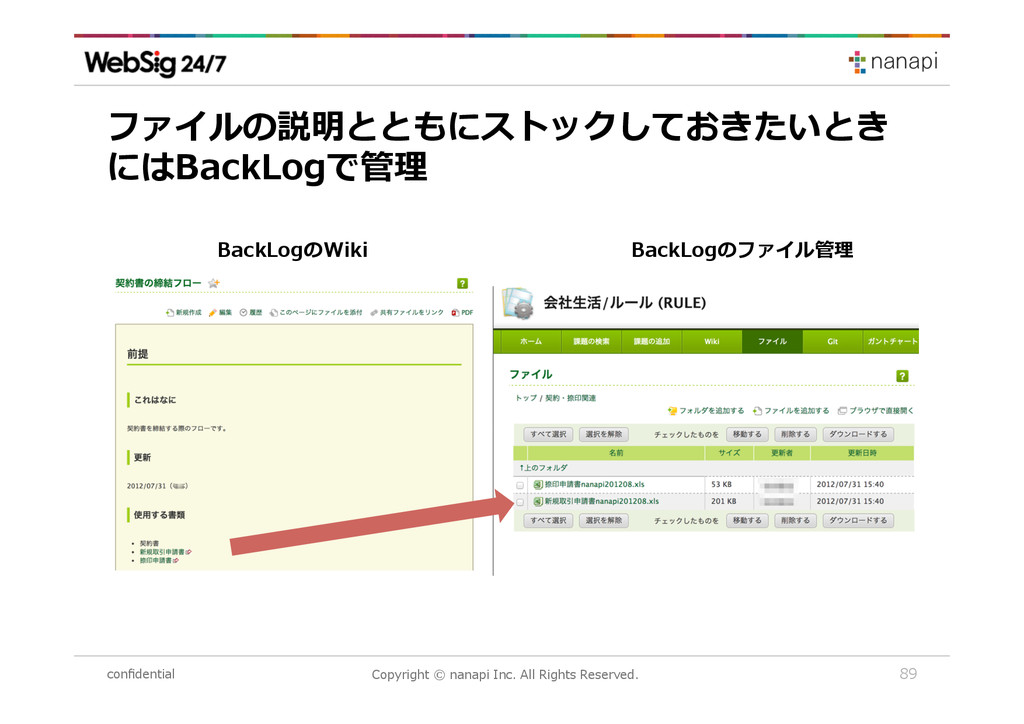Click the 契約書 item in the wiki list

pos(149,543)
